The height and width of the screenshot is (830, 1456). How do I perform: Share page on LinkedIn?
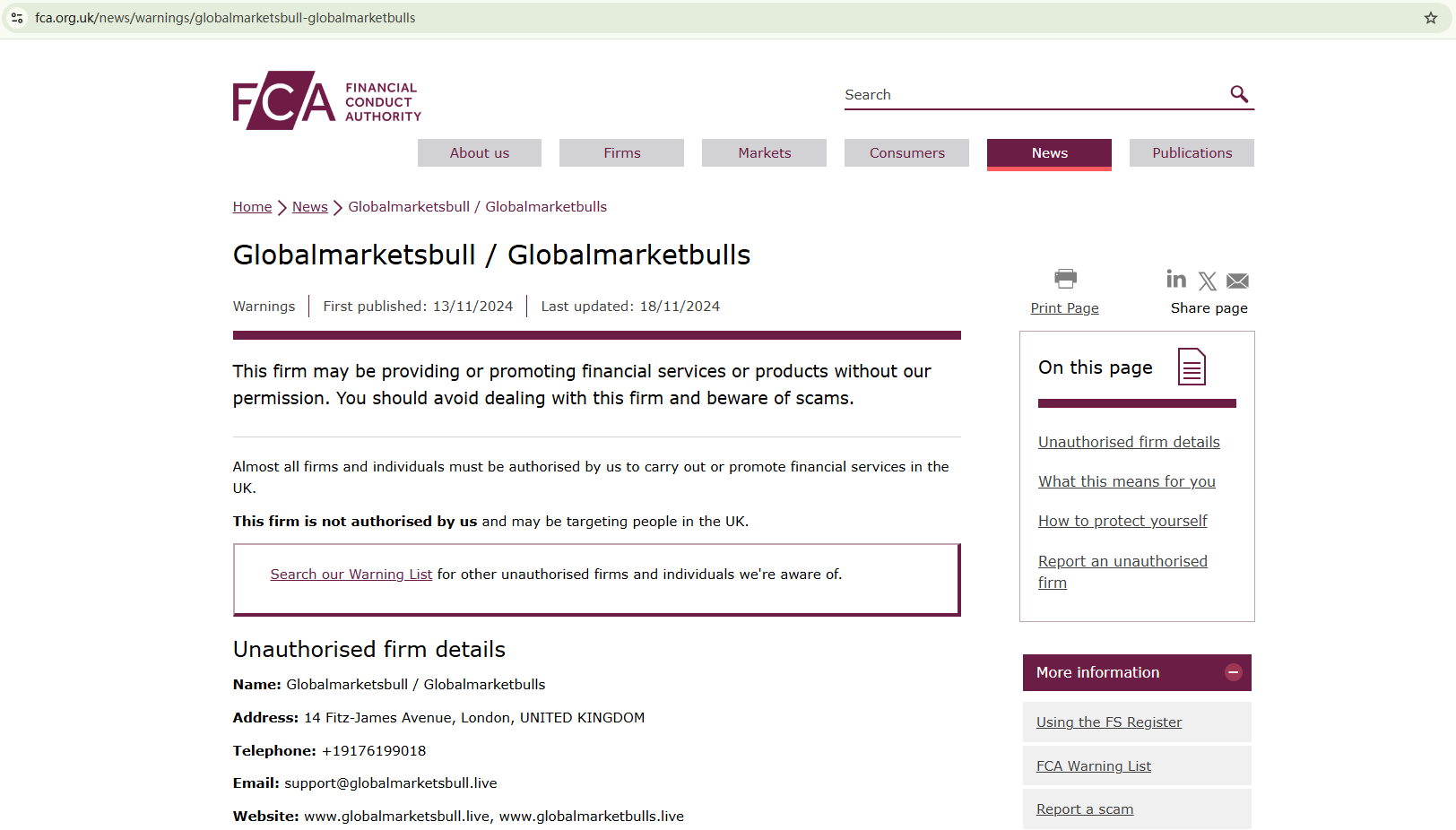[x=1176, y=280]
